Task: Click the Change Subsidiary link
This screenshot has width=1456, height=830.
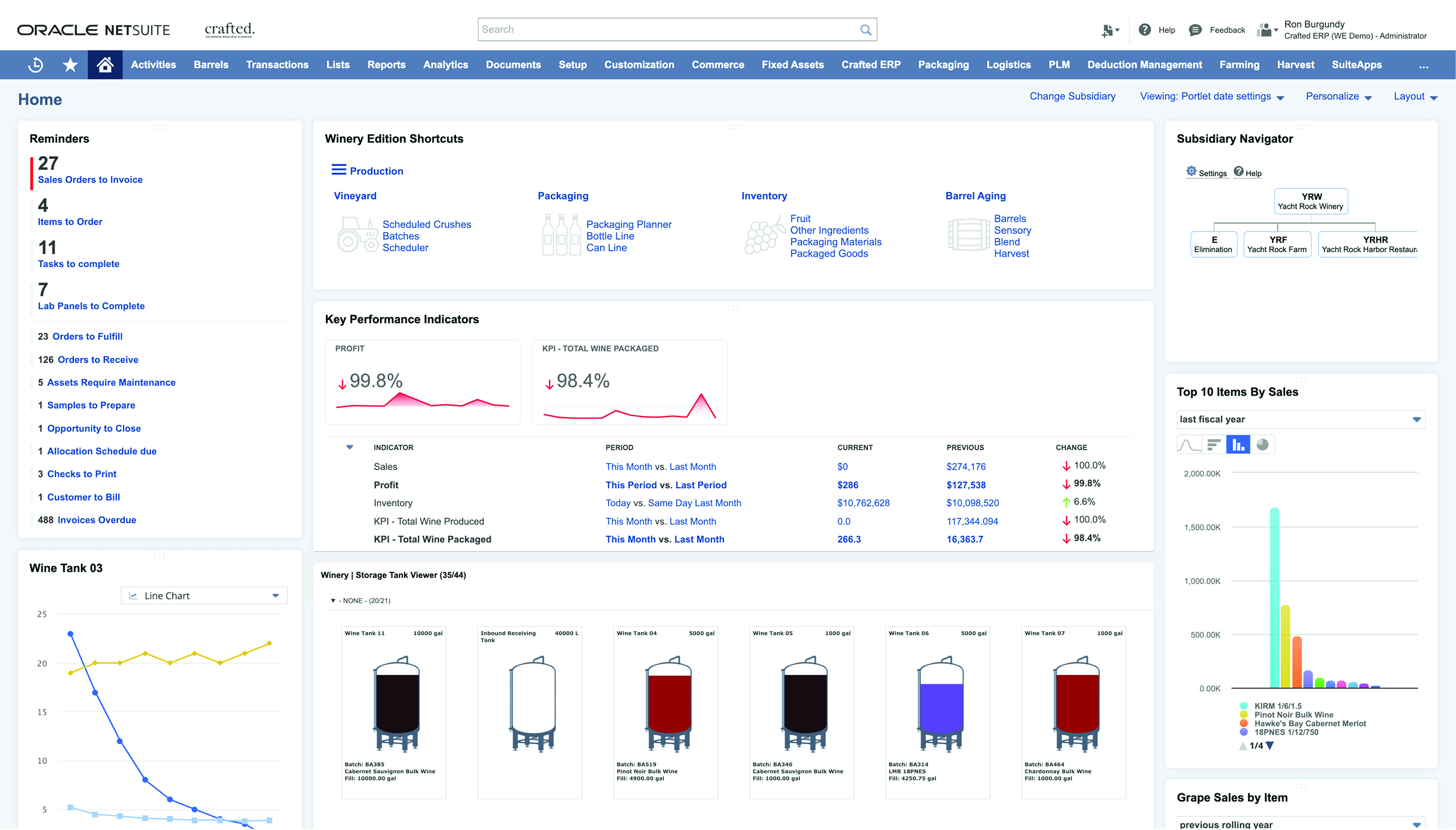Action: (x=1072, y=97)
